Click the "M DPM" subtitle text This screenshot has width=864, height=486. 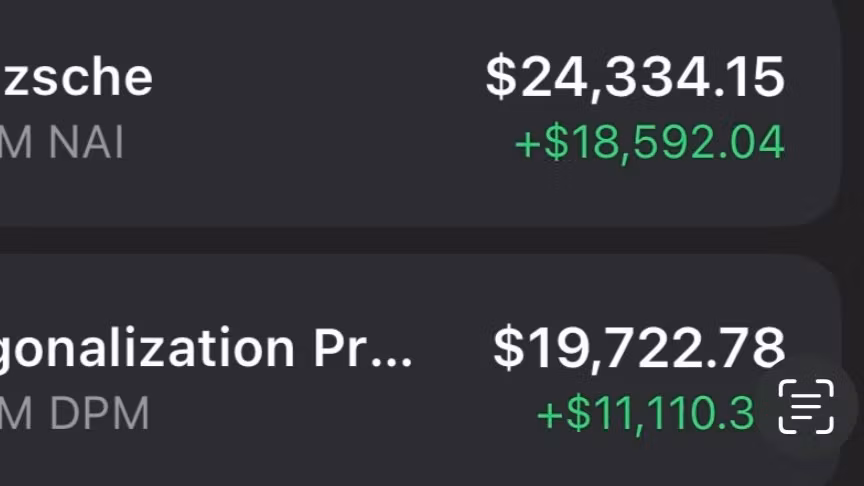pos(74,413)
